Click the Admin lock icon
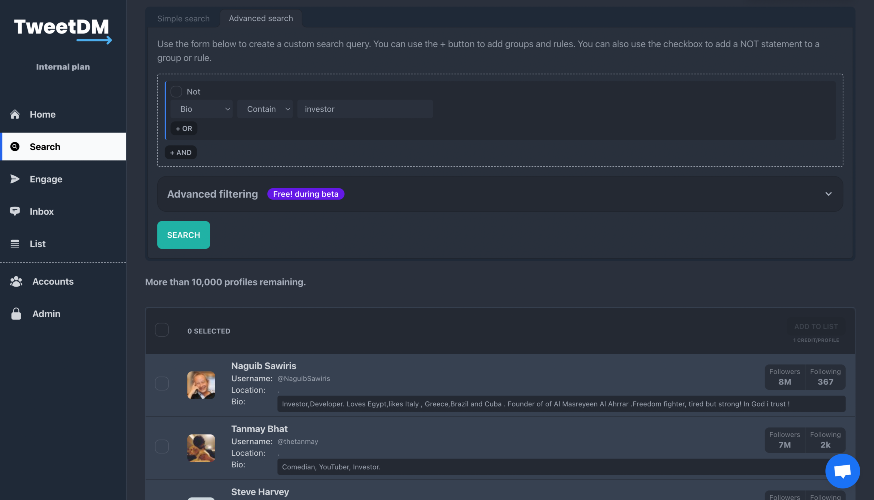The image size is (874, 500). pos(16,314)
